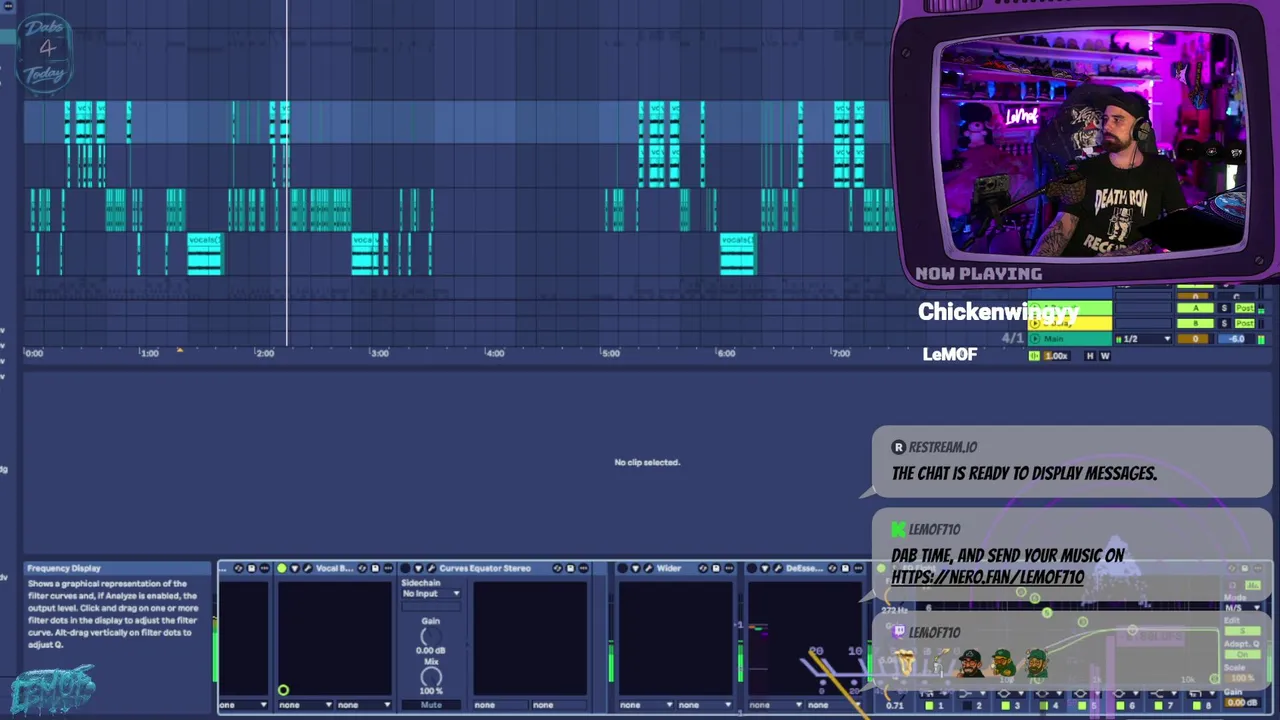Screen dimensions: 1280x720
Task: Click the Main track name
Action: coord(1053,339)
